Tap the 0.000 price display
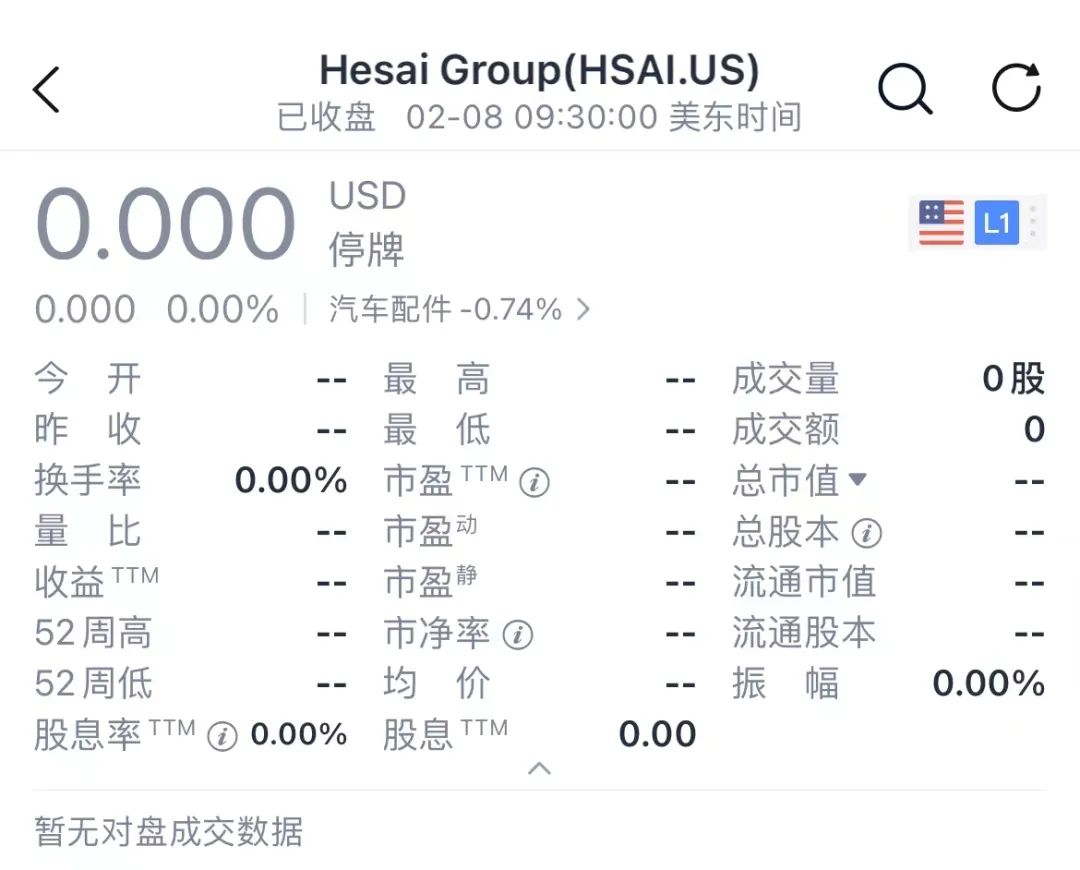1080x870 pixels. pyautogui.click(x=165, y=223)
